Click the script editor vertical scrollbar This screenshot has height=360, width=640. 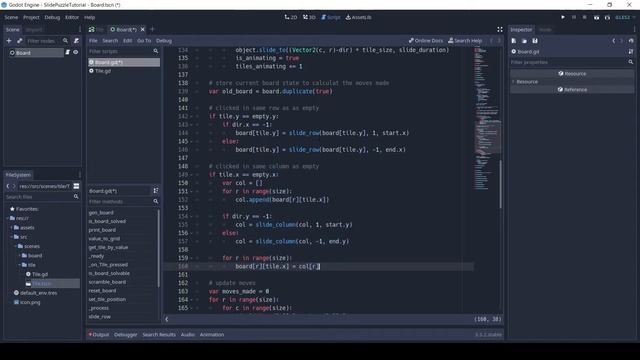[x=501, y=184]
